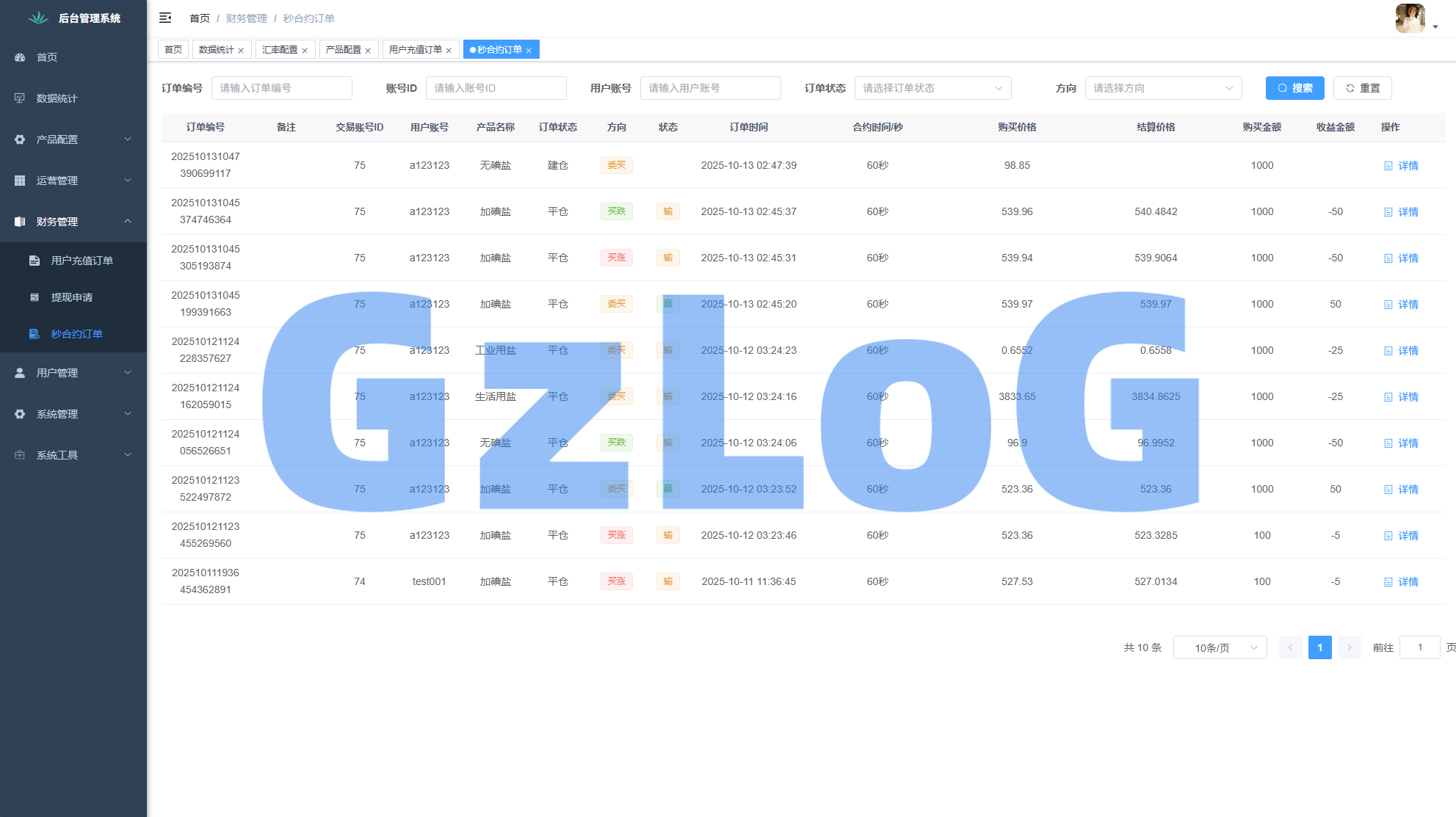
Task: Click the 首页 dashboard icon in sidebar
Action: pos(20,57)
